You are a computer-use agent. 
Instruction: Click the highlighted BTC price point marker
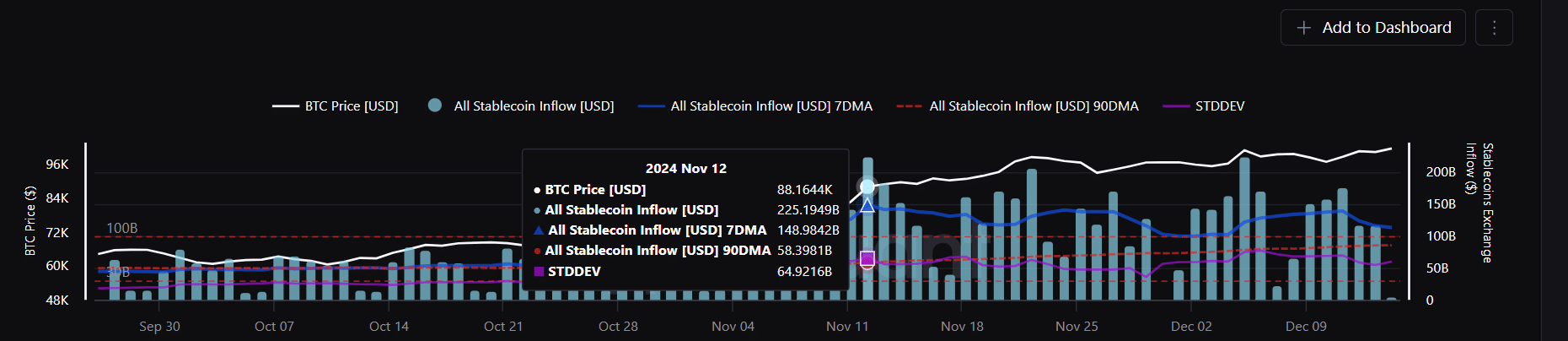(867, 186)
